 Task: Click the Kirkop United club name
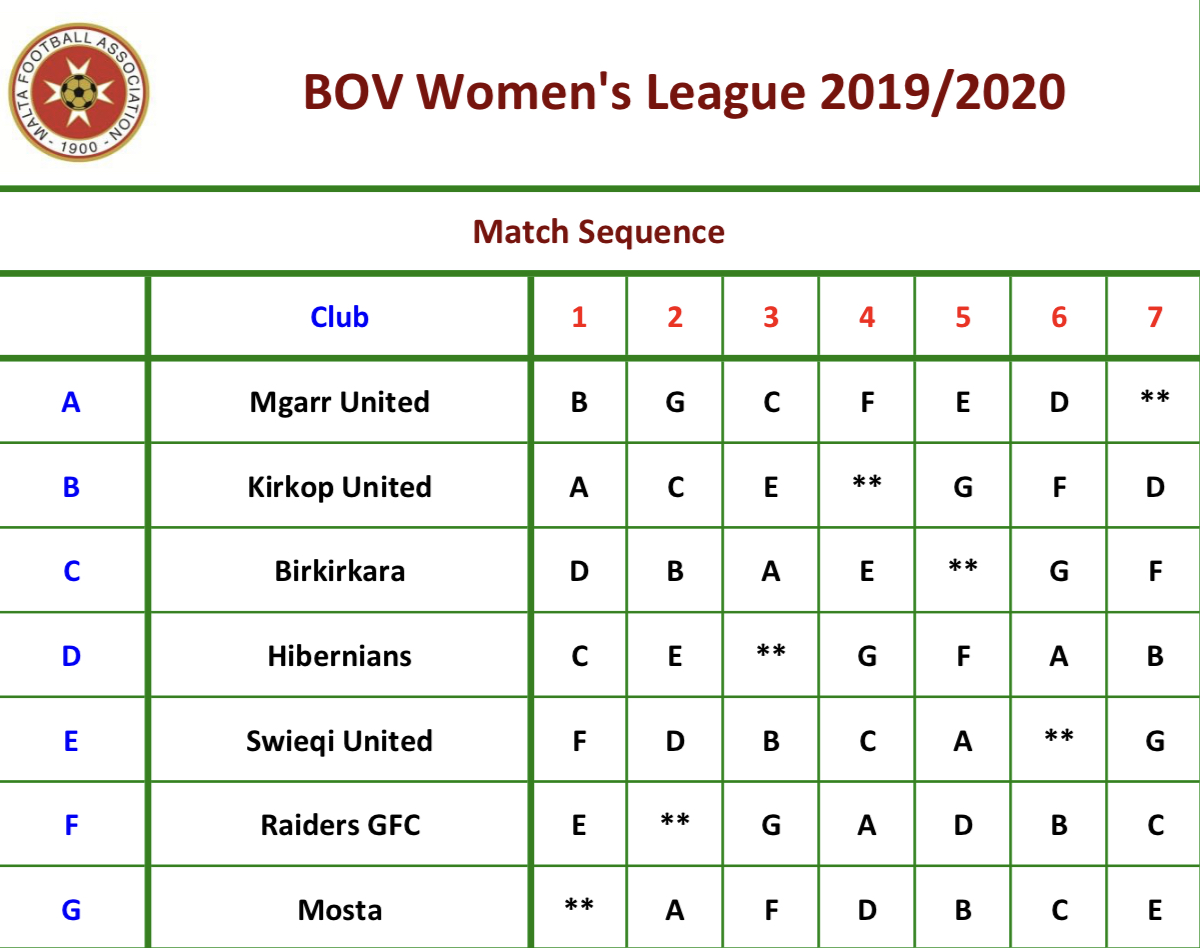click(339, 487)
